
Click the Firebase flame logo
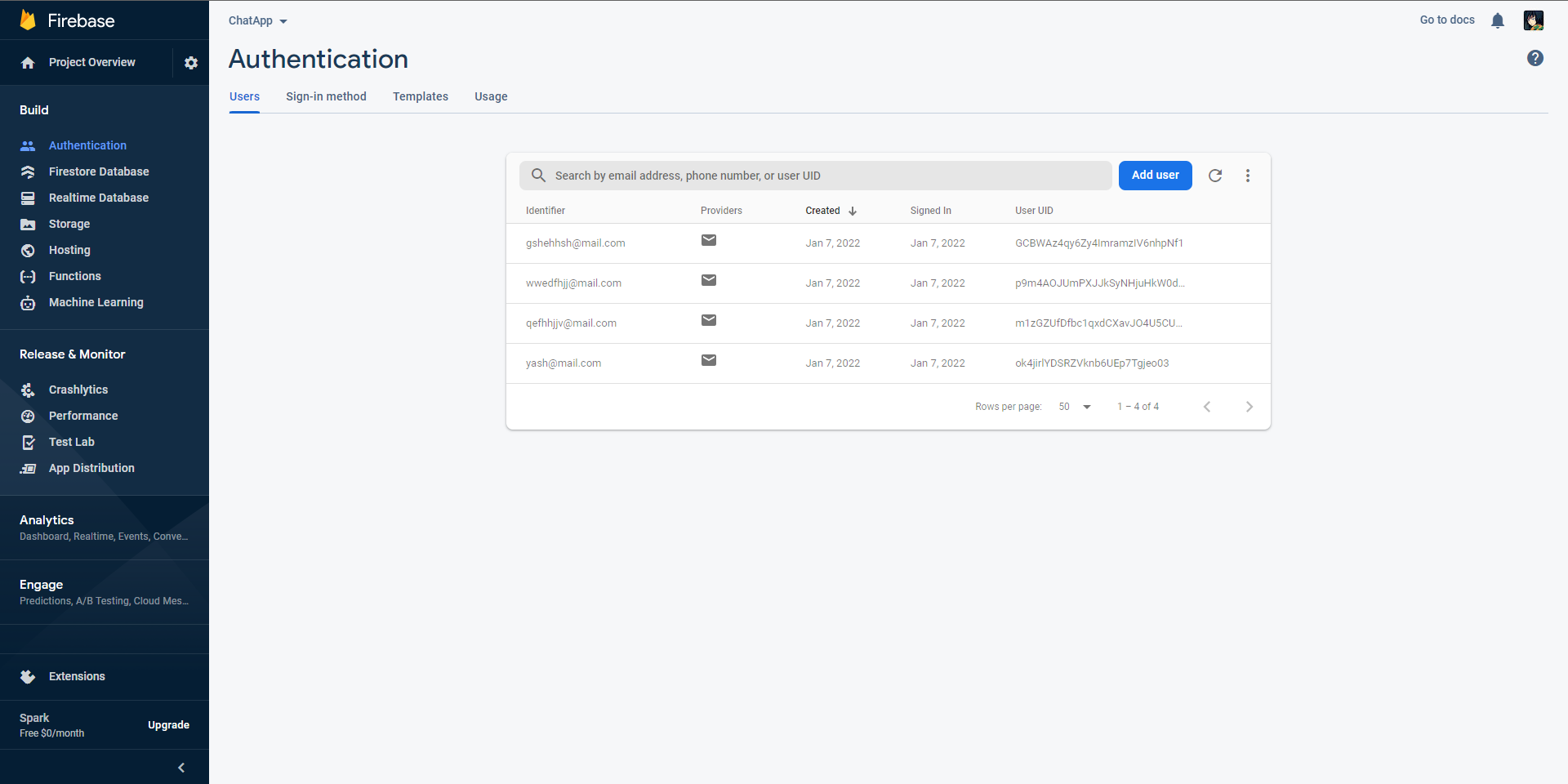(28, 20)
